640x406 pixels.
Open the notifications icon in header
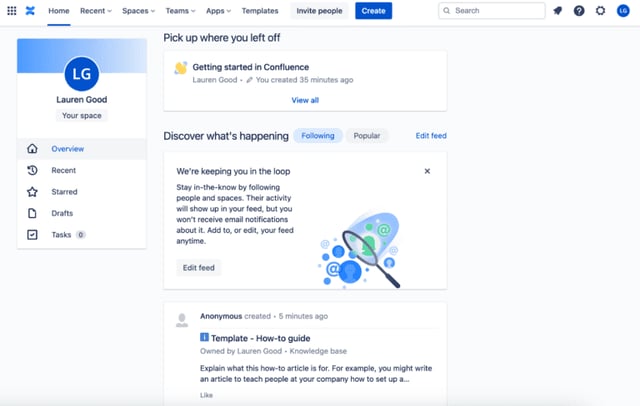tap(558, 11)
